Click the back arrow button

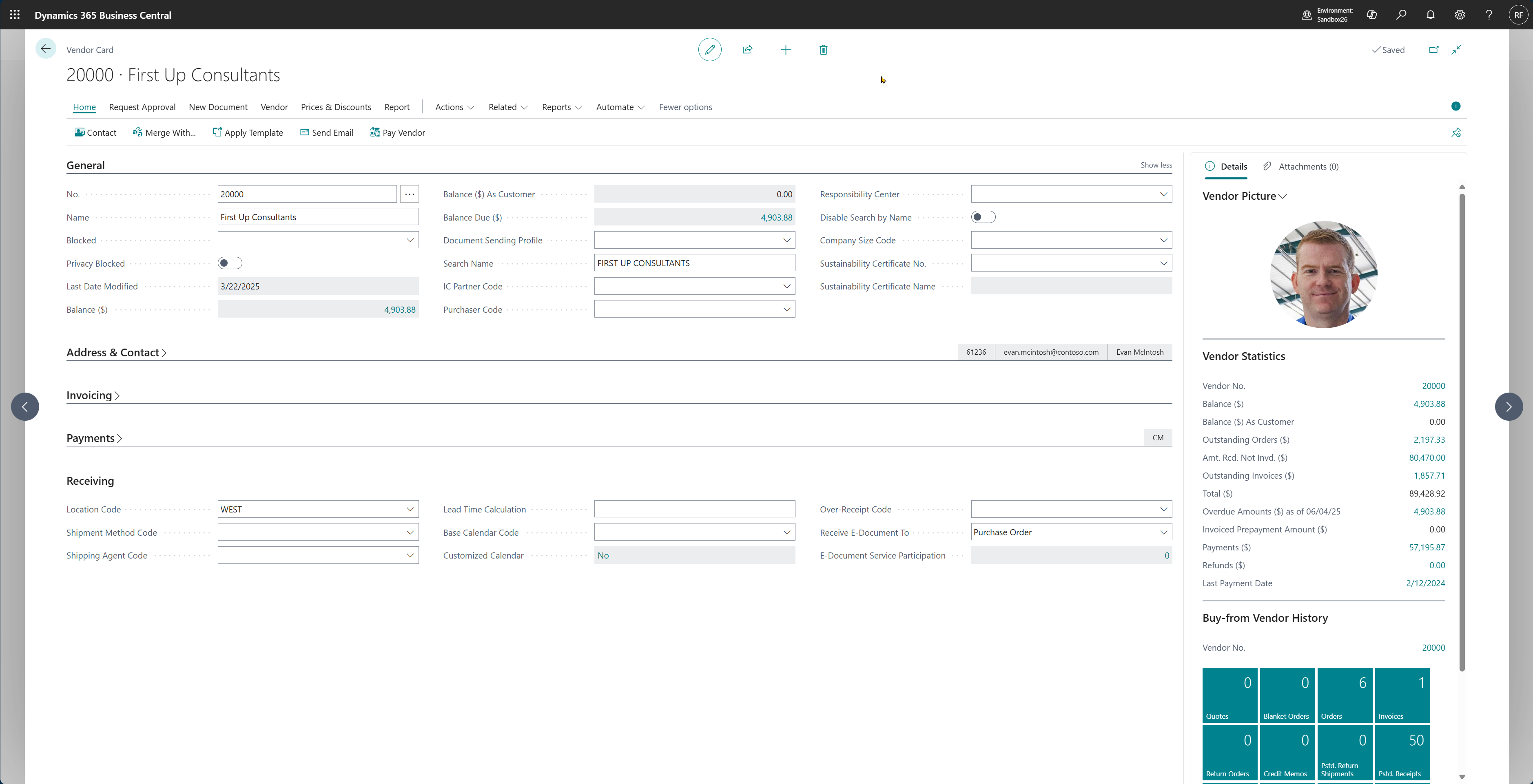coord(46,49)
